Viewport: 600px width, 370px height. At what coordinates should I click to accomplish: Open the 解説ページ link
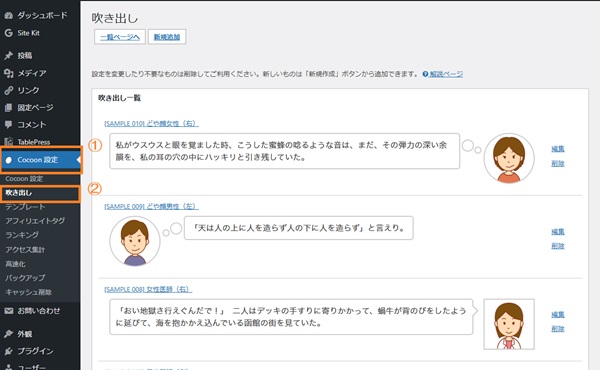pyautogui.click(x=446, y=74)
